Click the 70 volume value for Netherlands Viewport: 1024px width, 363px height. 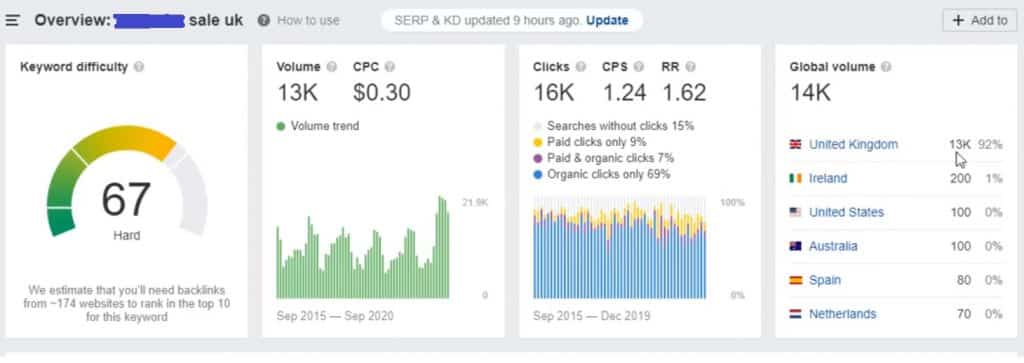click(963, 314)
